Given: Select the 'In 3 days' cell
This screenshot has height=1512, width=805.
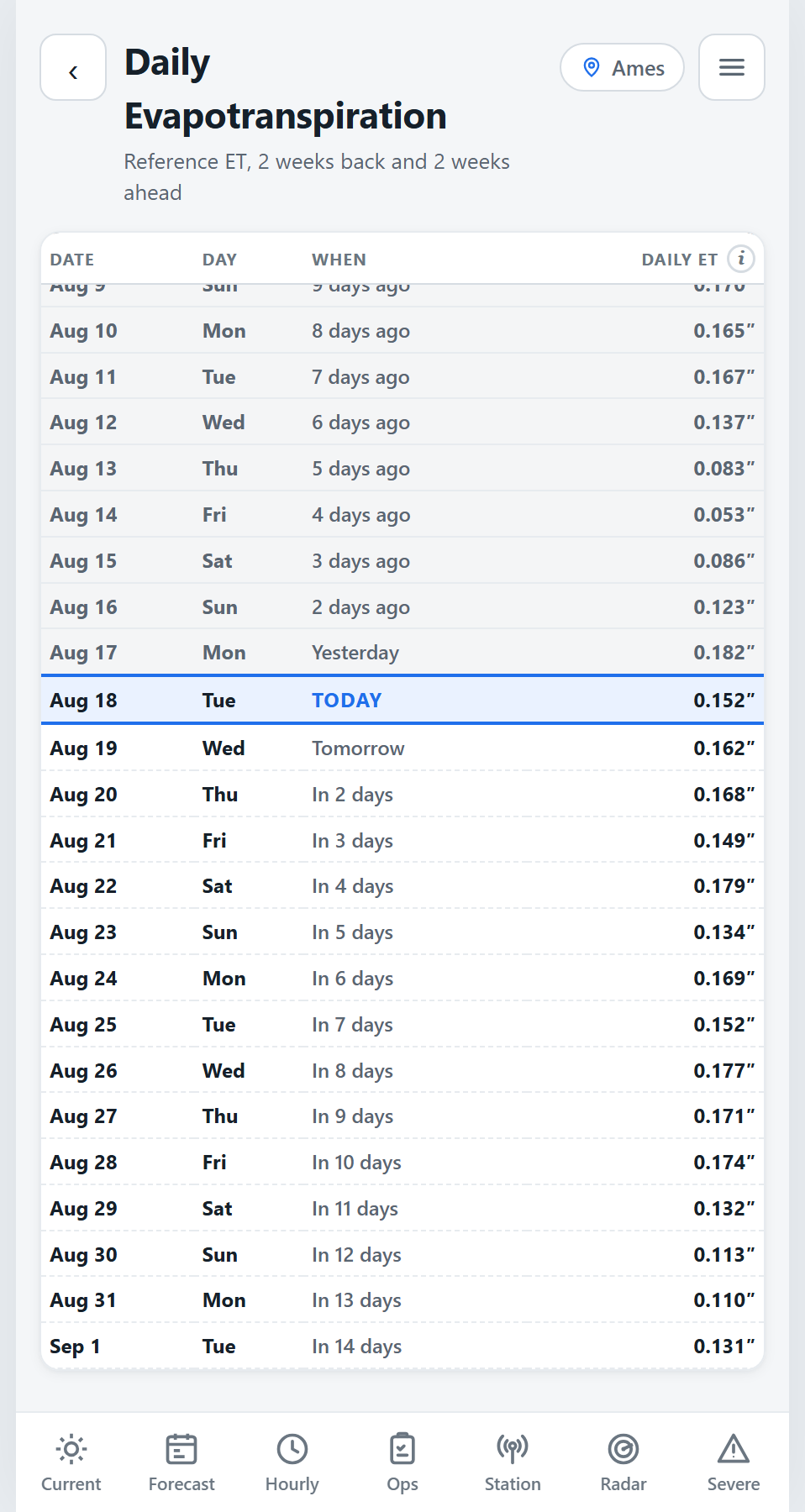Looking at the screenshot, I should point(352,841).
